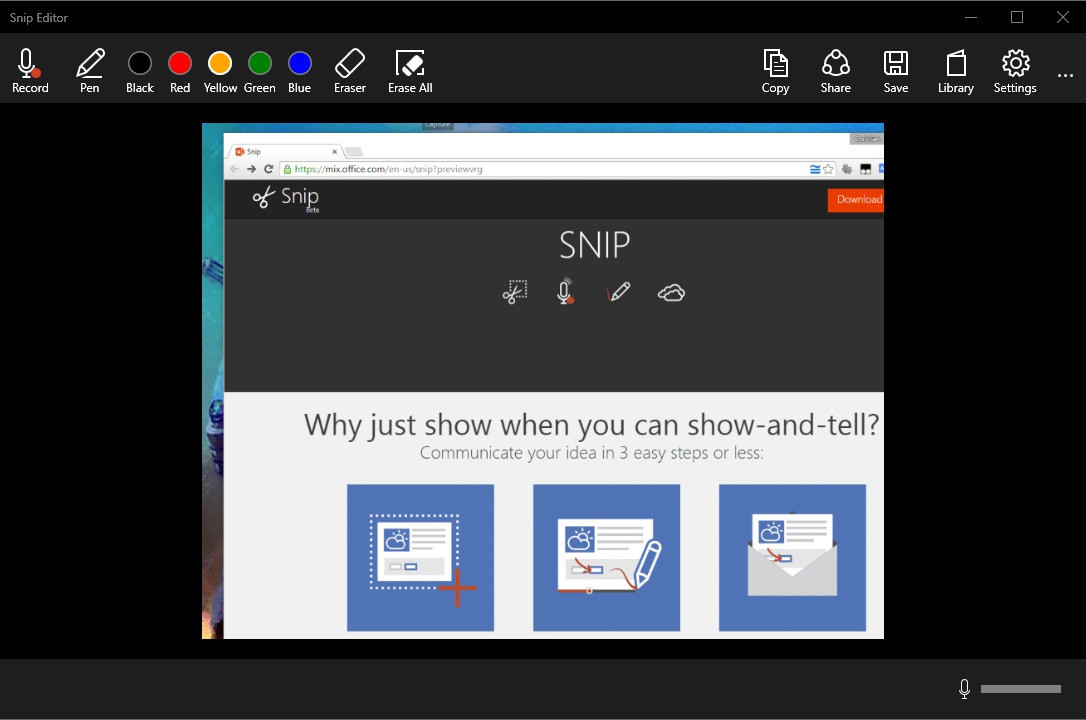Minimize the Snip Editor window
Viewport: 1086px width, 720px height.
(x=971, y=17)
